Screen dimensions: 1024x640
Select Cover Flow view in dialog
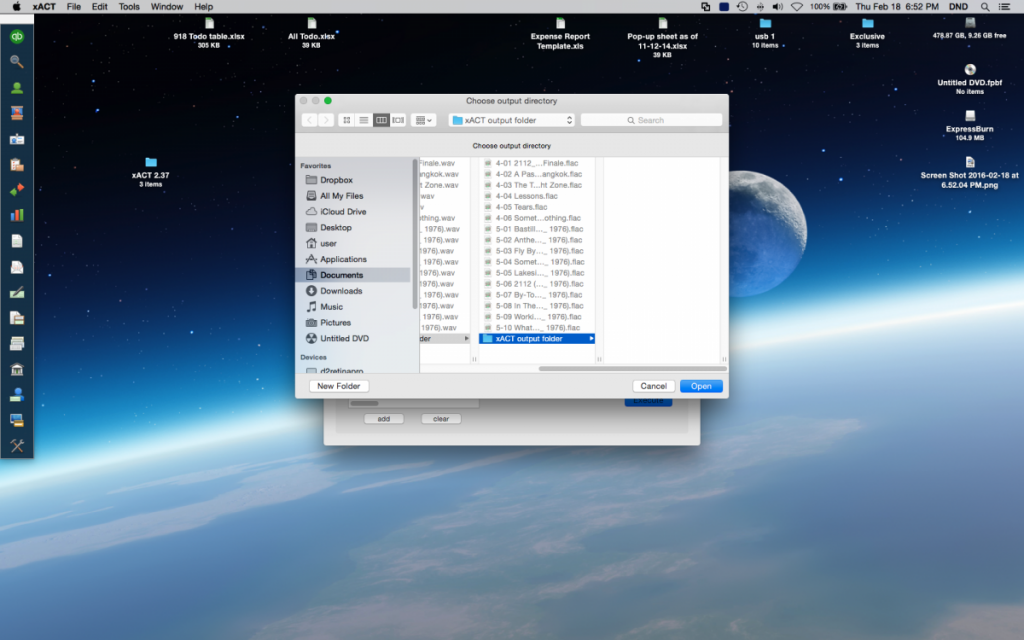click(x=398, y=120)
